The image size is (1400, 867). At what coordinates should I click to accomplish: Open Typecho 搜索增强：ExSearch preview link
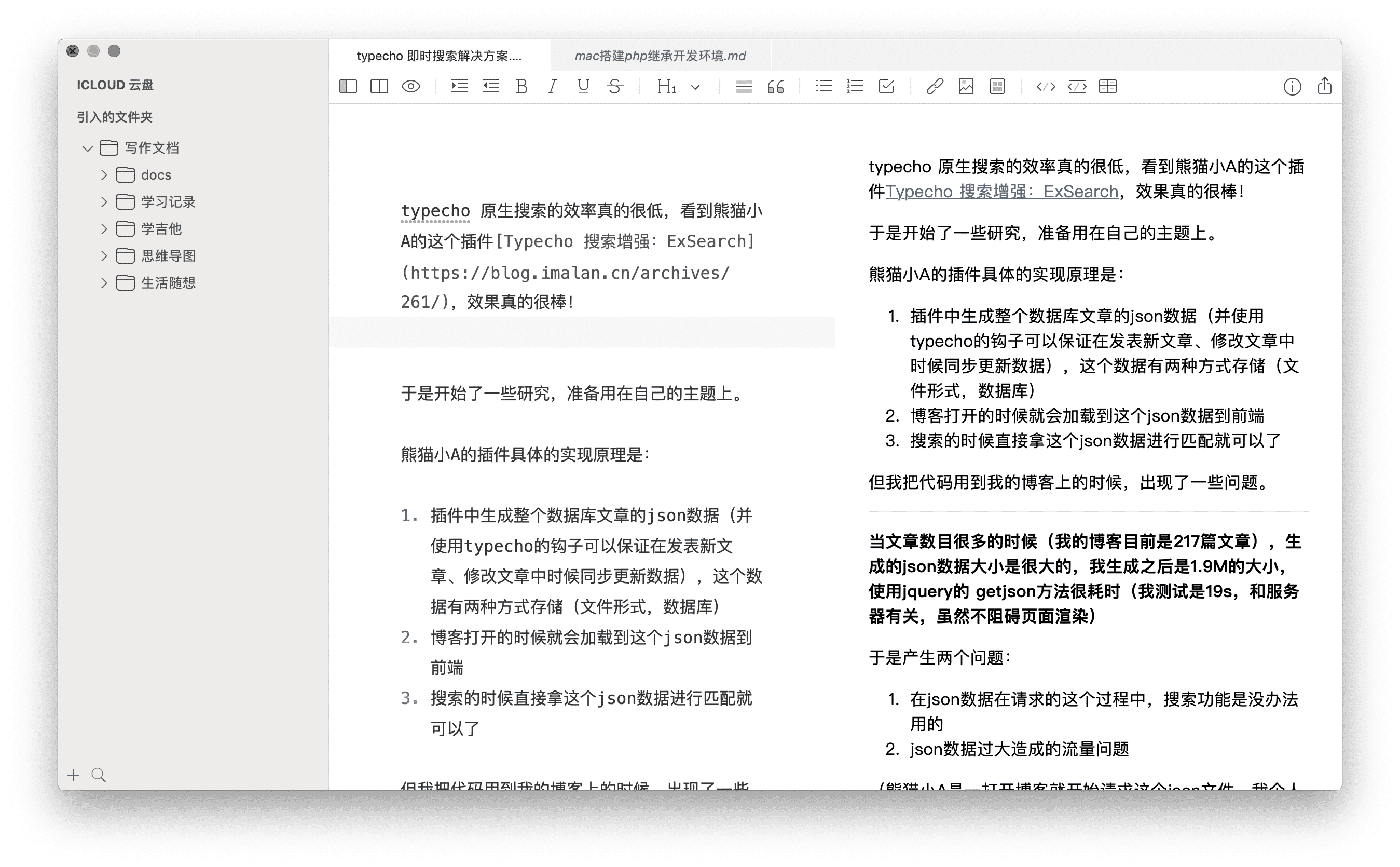(1001, 192)
